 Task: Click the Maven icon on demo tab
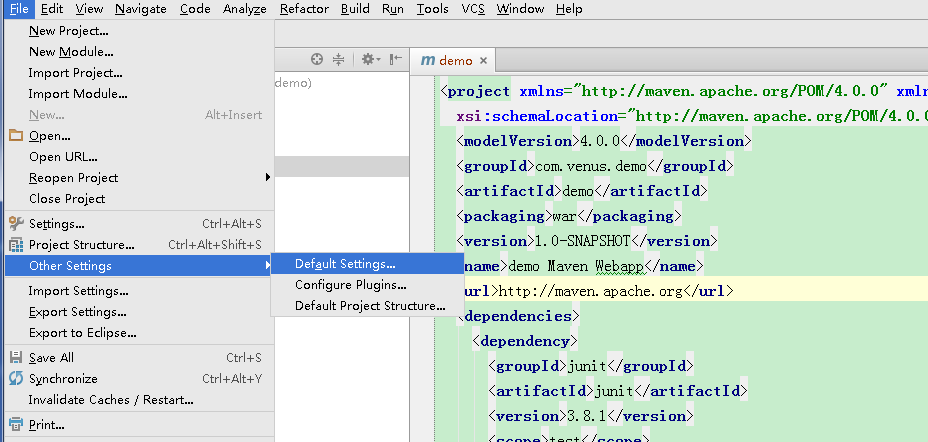coord(428,60)
